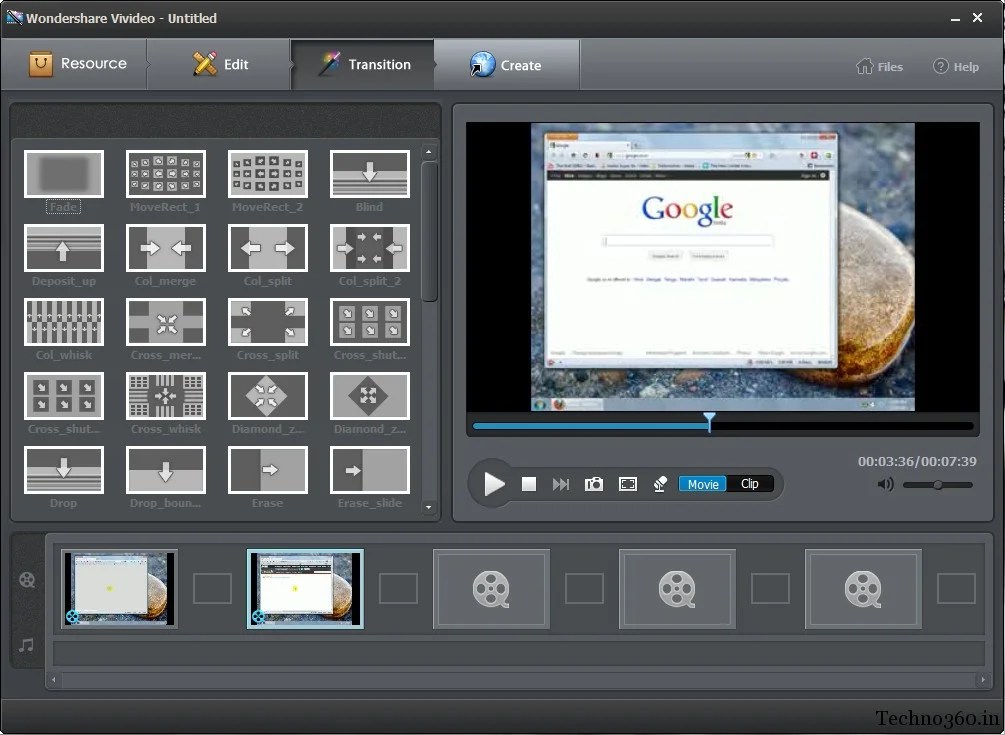Click the video track reel icon
The image size is (1005, 735).
tap(27, 580)
